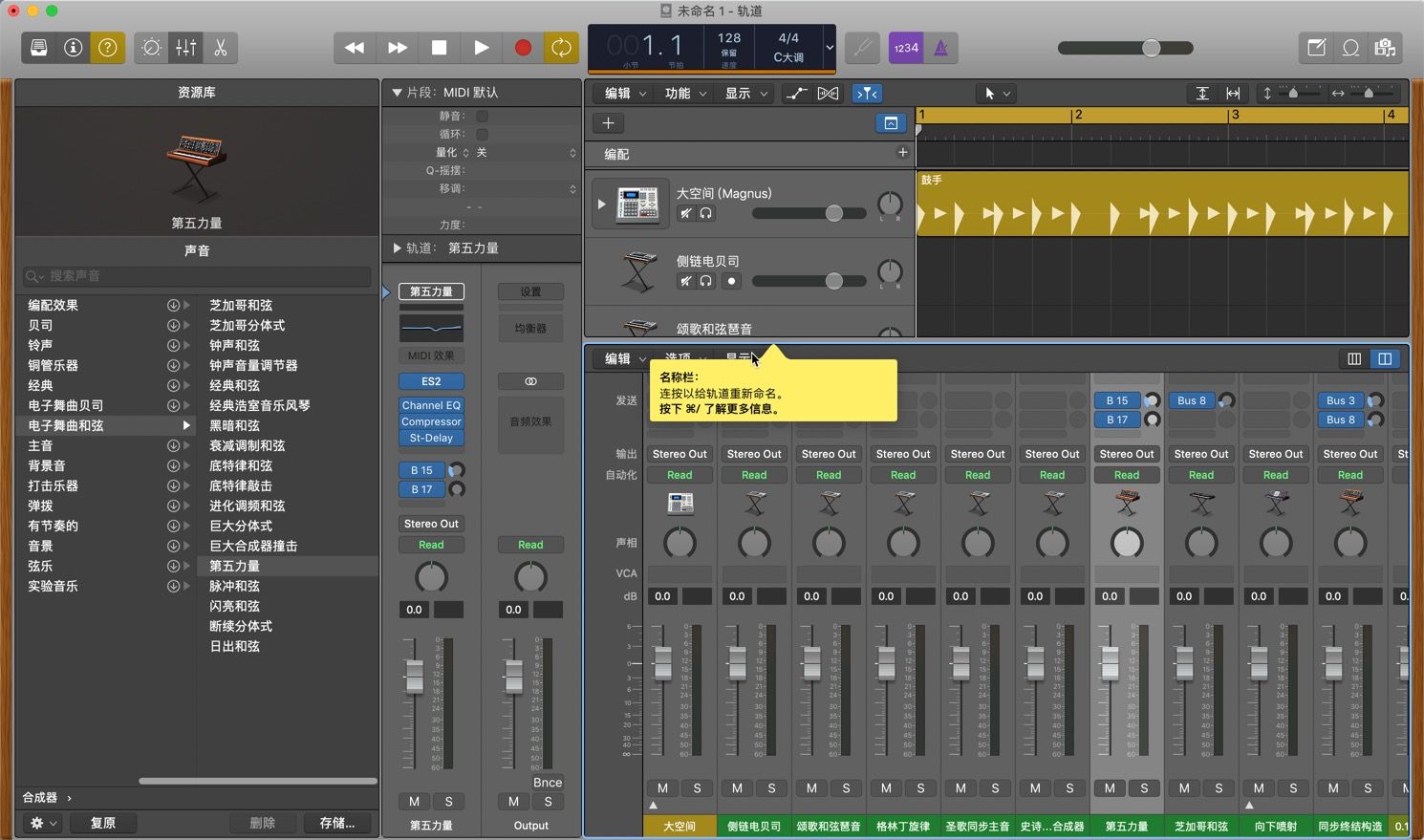Toggle the Cycle loop button
1424x840 pixels.
561,48
